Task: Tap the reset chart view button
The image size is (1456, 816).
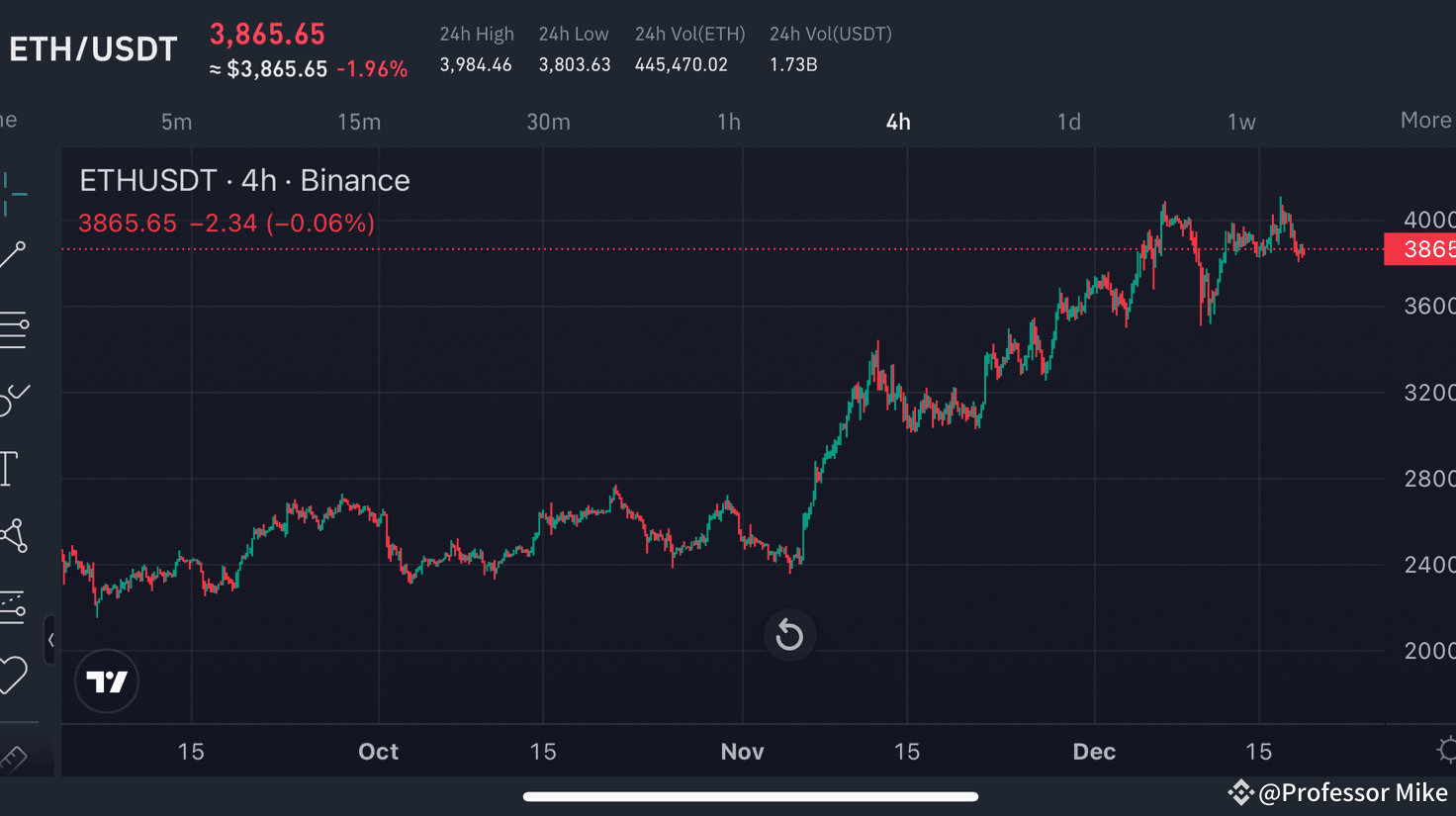Action: (789, 635)
